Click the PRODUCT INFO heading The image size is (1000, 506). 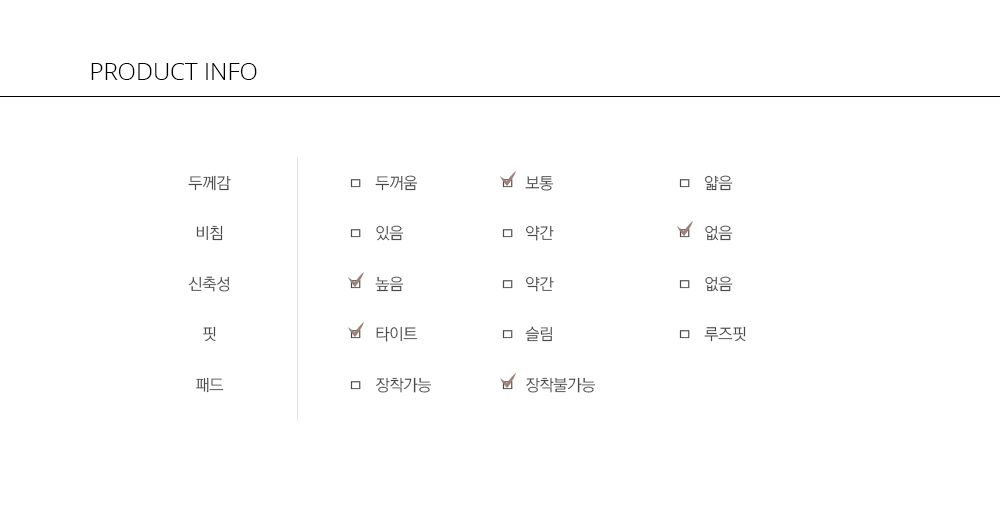173,71
